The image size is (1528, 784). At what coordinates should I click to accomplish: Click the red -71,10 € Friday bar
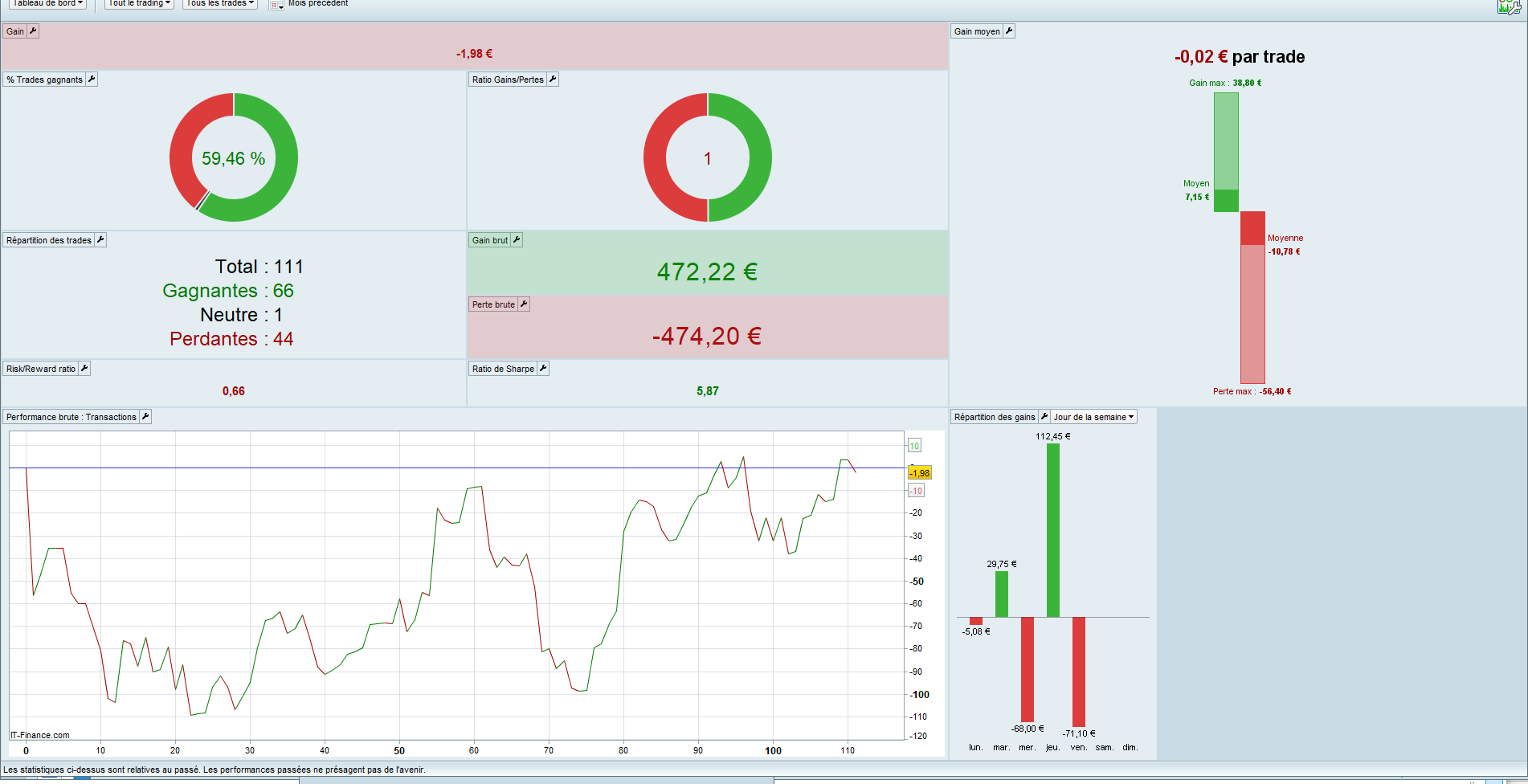click(1079, 672)
